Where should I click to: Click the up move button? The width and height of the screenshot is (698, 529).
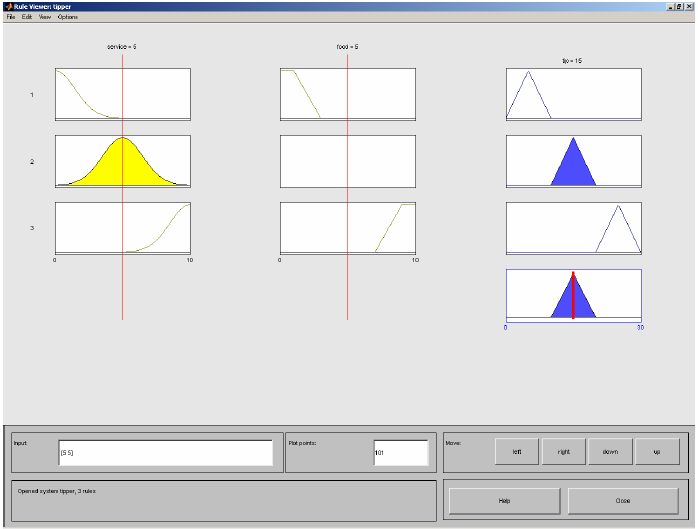click(657, 452)
